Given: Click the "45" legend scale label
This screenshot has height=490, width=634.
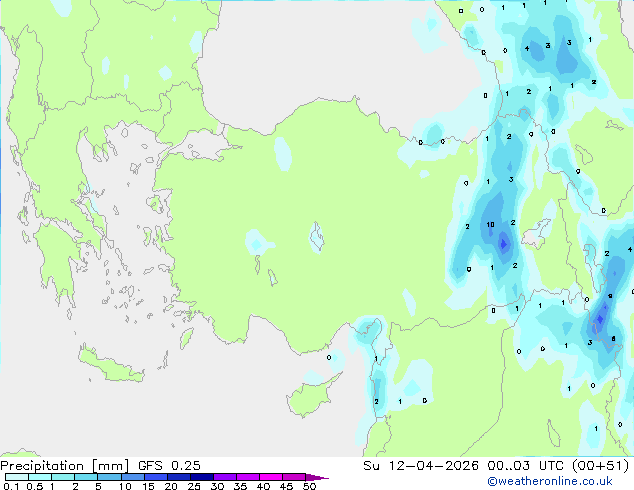Looking at the screenshot, I should (286, 486).
